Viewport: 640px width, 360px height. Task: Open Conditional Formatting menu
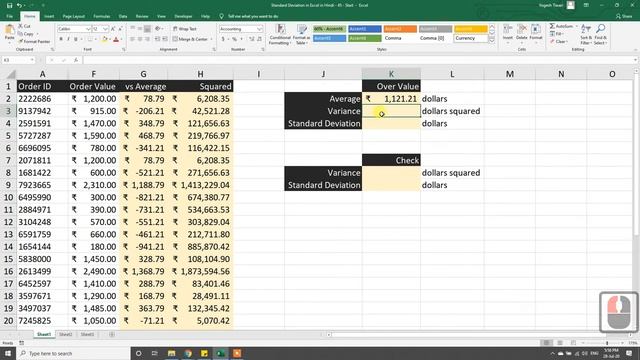coord(280,35)
